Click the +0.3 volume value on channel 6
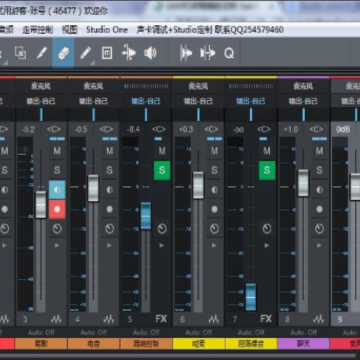Viewport: 360px width, 360px height. [x=186, y=129]
